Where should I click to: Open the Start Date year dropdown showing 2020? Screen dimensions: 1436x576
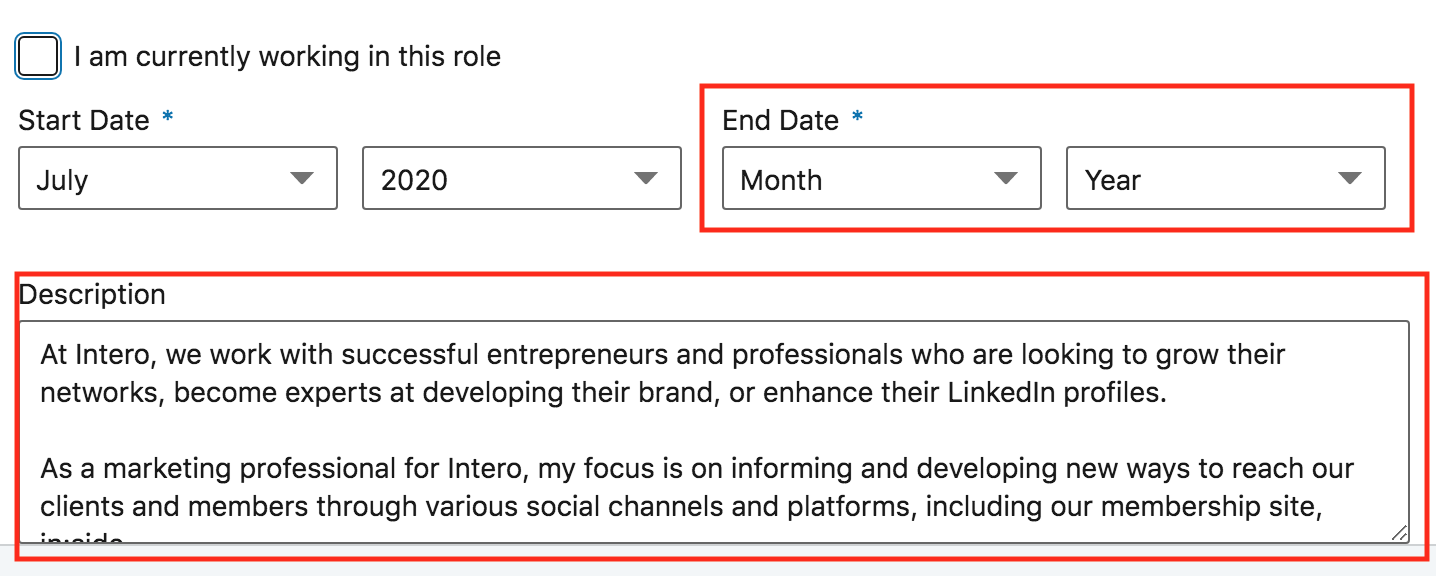(522, 178)
